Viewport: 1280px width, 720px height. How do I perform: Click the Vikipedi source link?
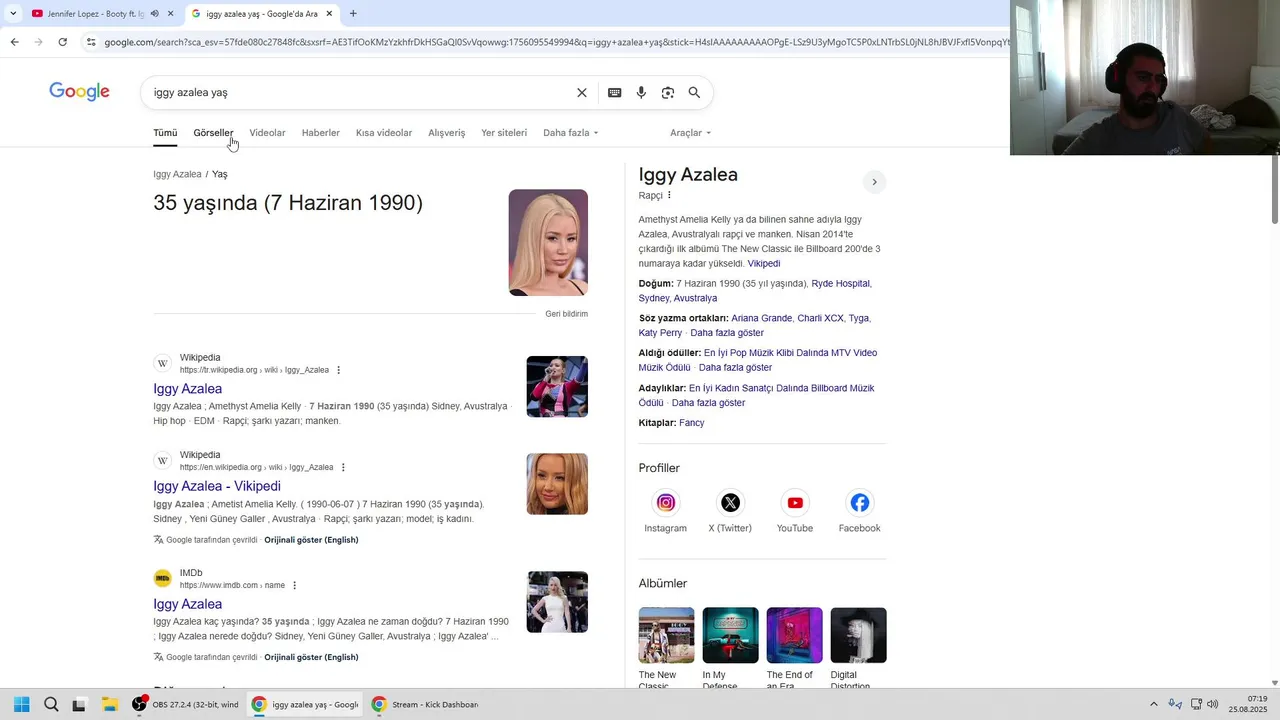coord(764,264)
